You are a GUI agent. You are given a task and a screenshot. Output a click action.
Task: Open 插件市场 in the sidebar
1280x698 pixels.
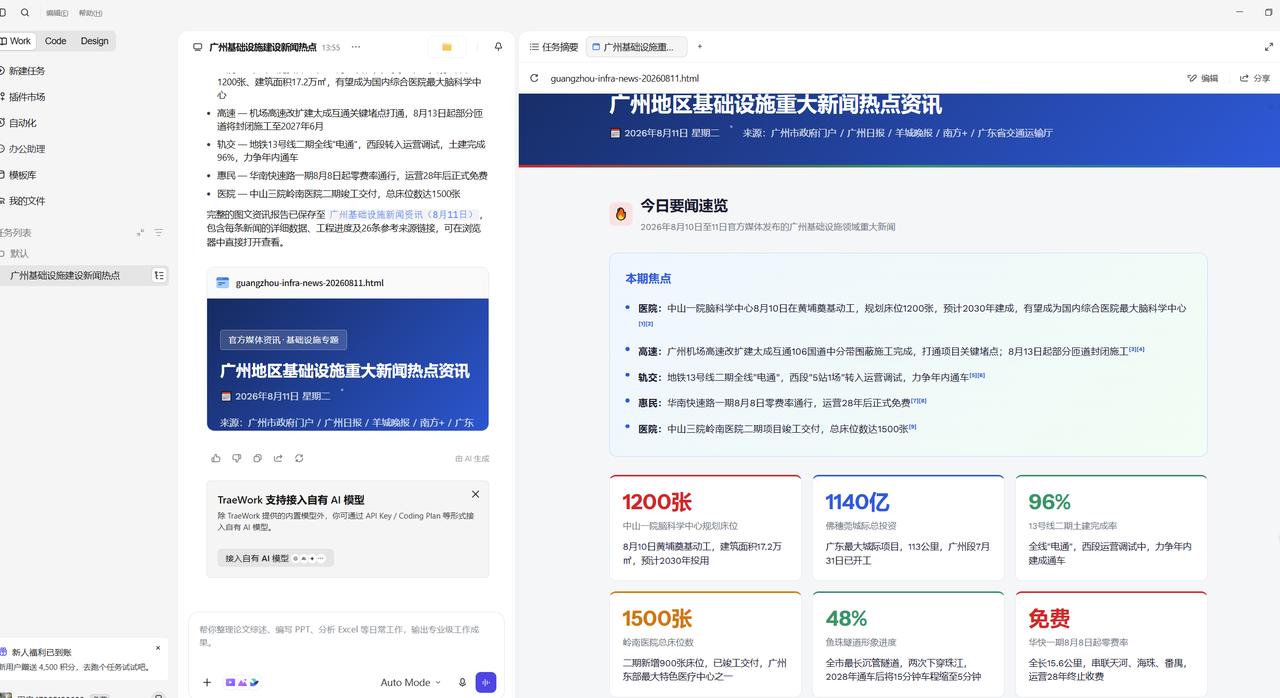(27, 97)
